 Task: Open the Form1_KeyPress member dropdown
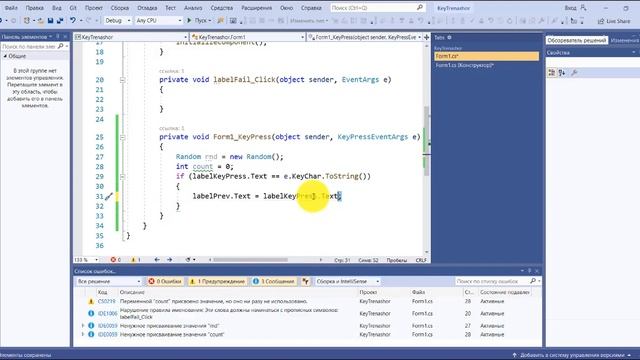coord(364,37)
